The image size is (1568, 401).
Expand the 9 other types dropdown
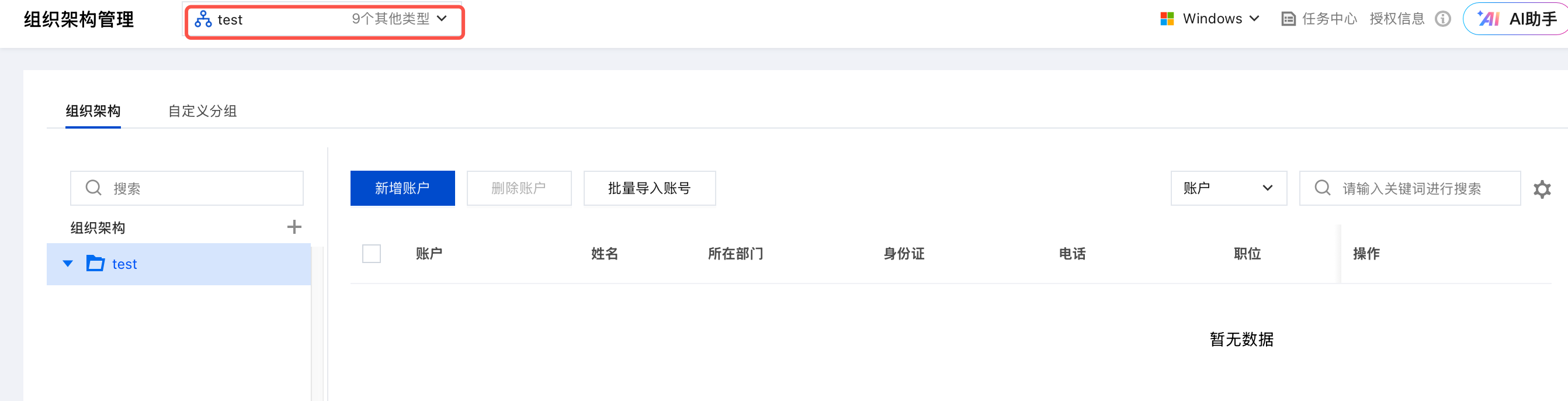pos(400,19)
